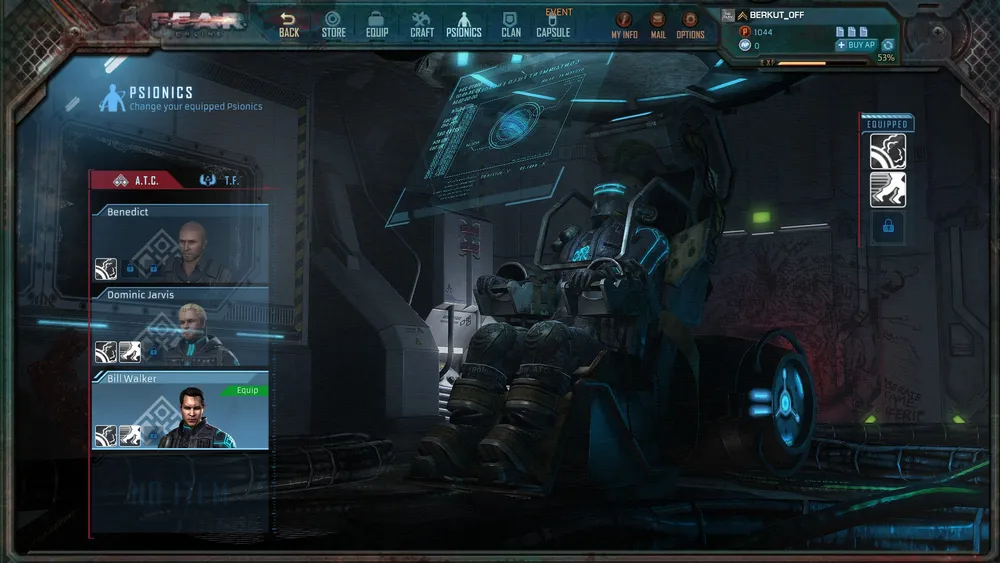Open the CRAFT menu
This screenshot has height=563, width=1000.
click(422, 26)
